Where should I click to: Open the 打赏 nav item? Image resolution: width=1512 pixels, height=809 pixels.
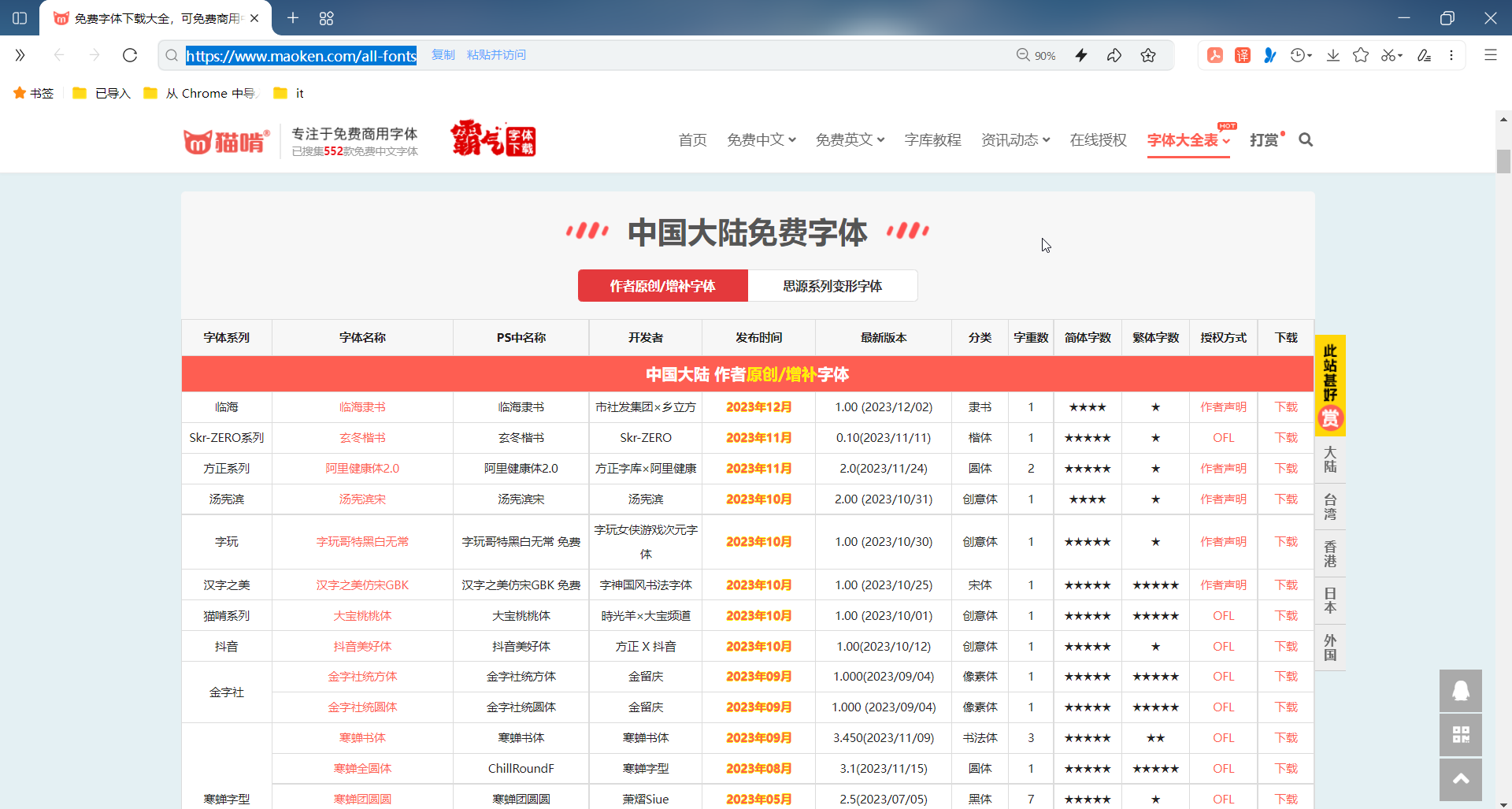(x=1264, y=139)
